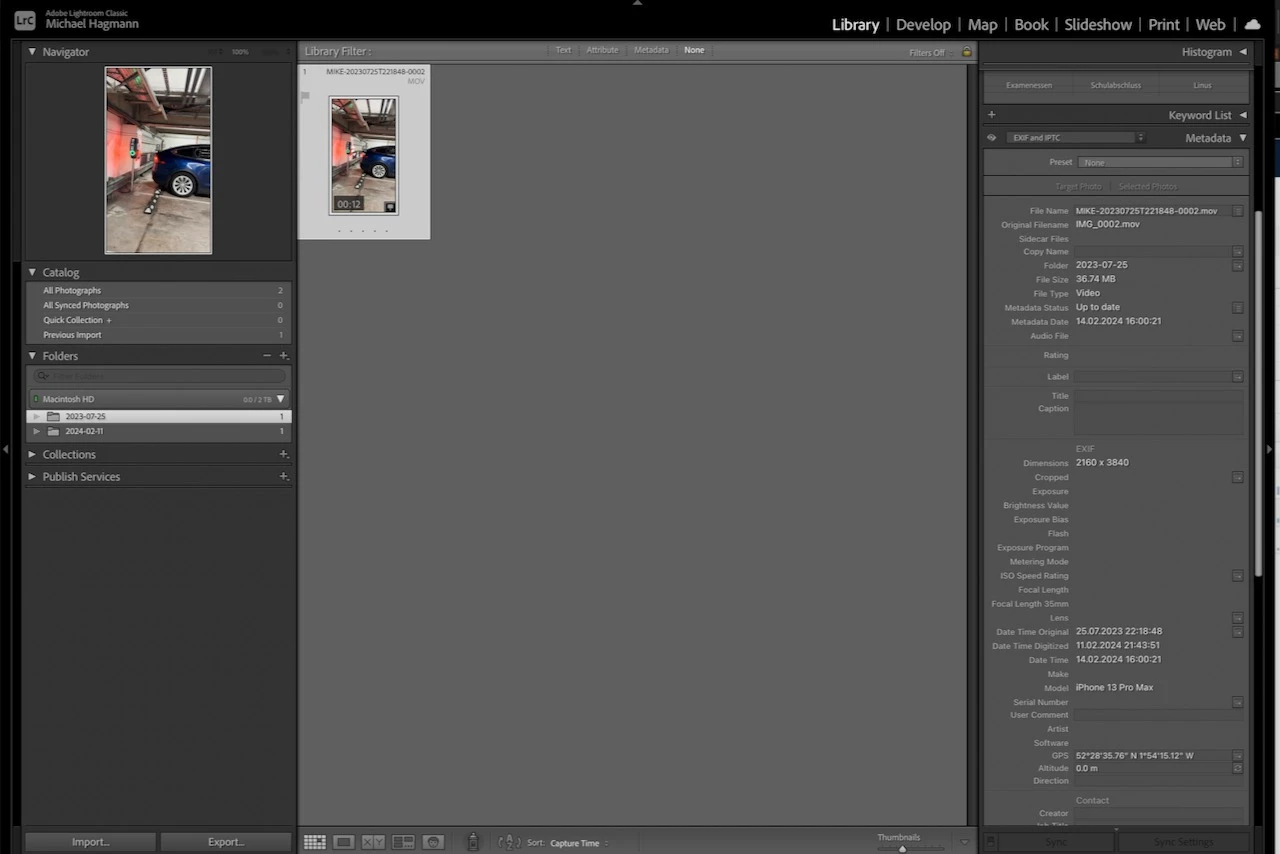
Task: Click the Folder go-to arrow icon
Action: pos(1238,265)
